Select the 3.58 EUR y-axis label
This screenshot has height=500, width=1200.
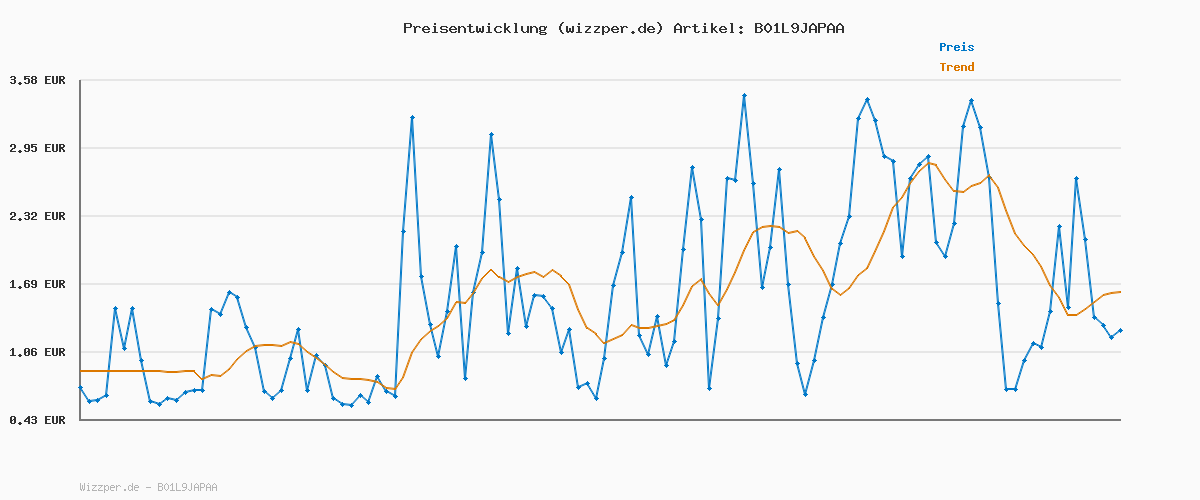click(37, 80)
